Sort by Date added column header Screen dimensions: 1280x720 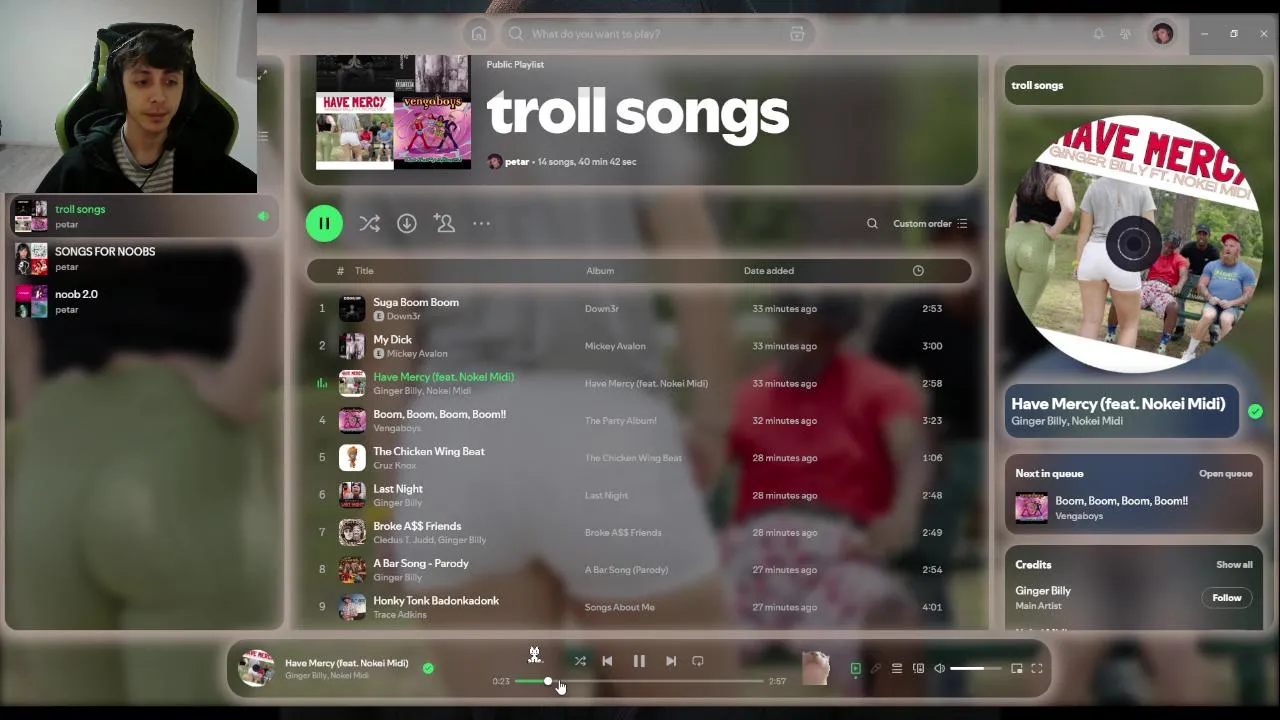769,271
